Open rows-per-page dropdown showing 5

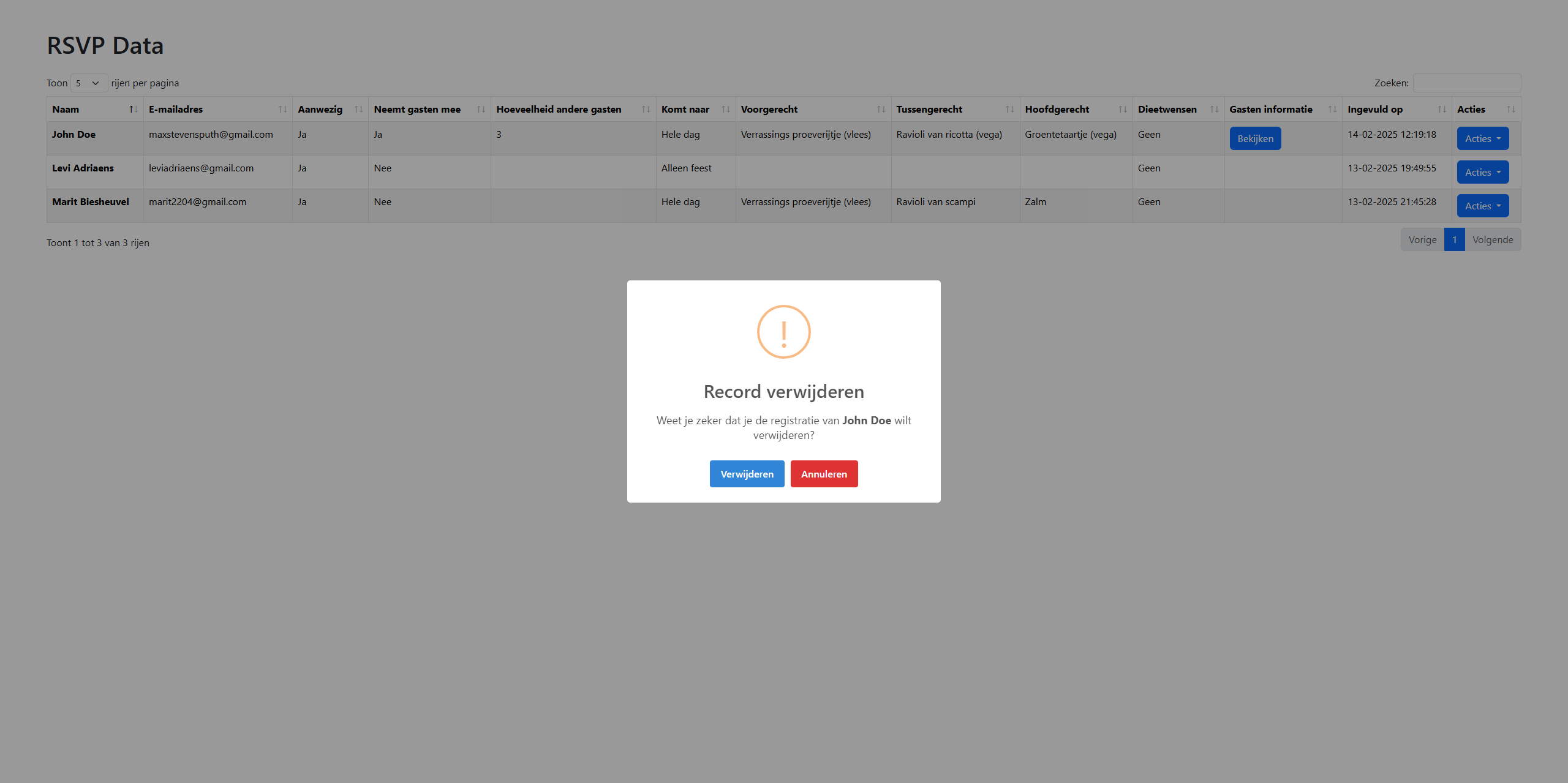(x=89, y=83)
